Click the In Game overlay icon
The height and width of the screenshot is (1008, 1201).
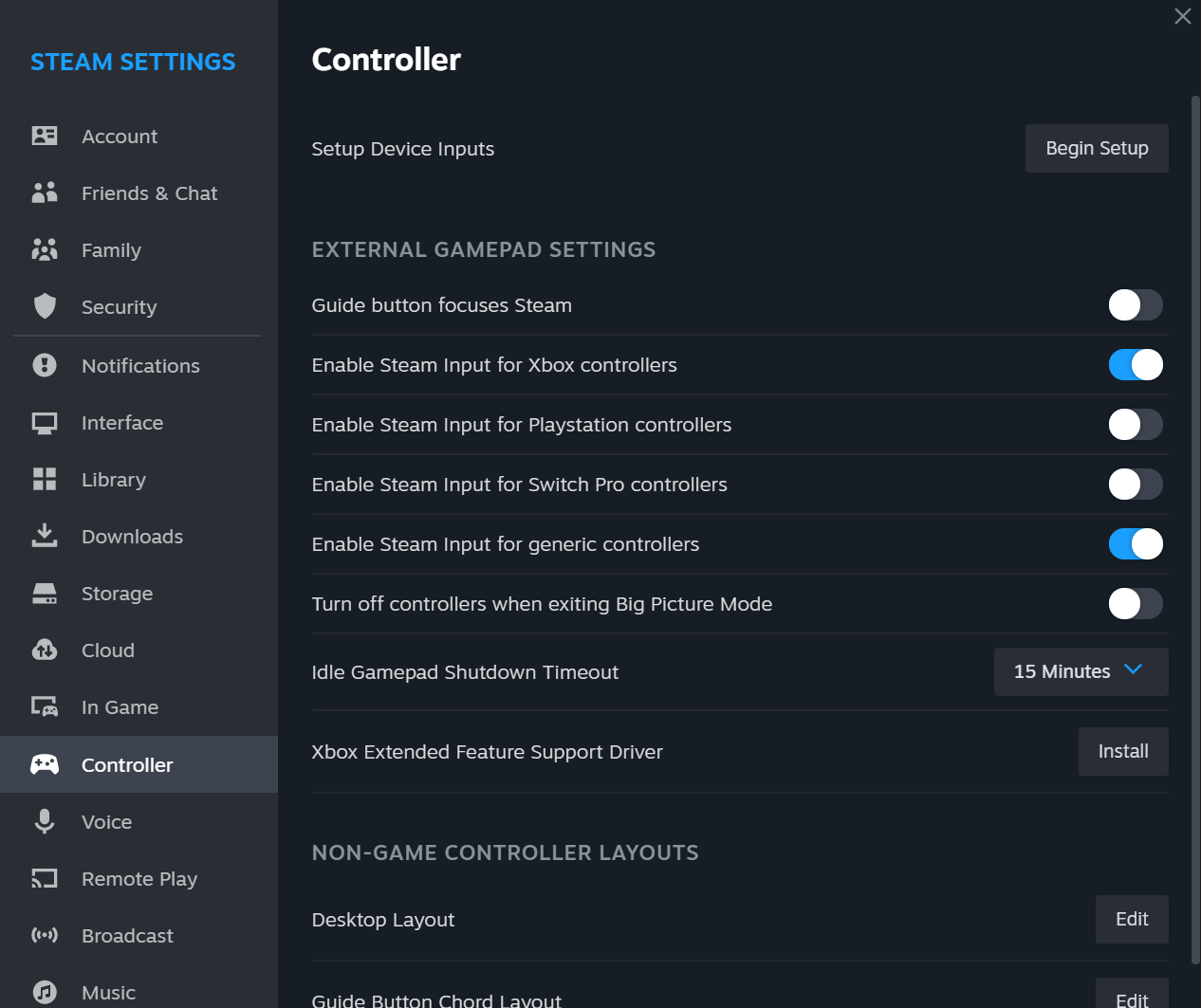coord(45,707)
